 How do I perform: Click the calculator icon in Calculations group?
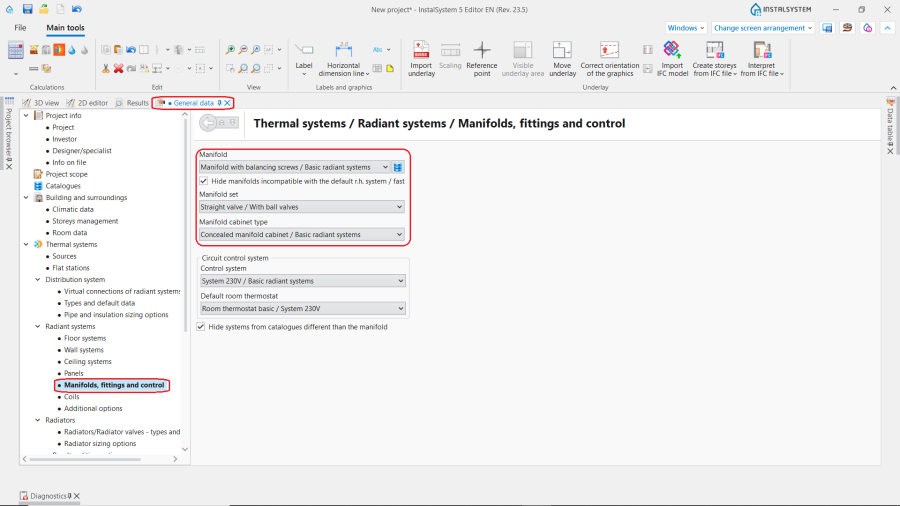click(15, 50)
